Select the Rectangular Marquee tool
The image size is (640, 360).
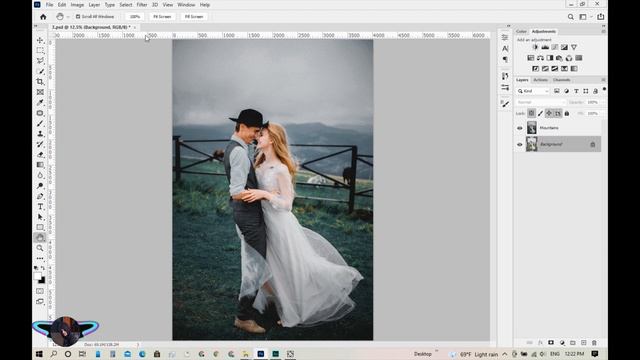pyautogui.click(x=40, y=51)
